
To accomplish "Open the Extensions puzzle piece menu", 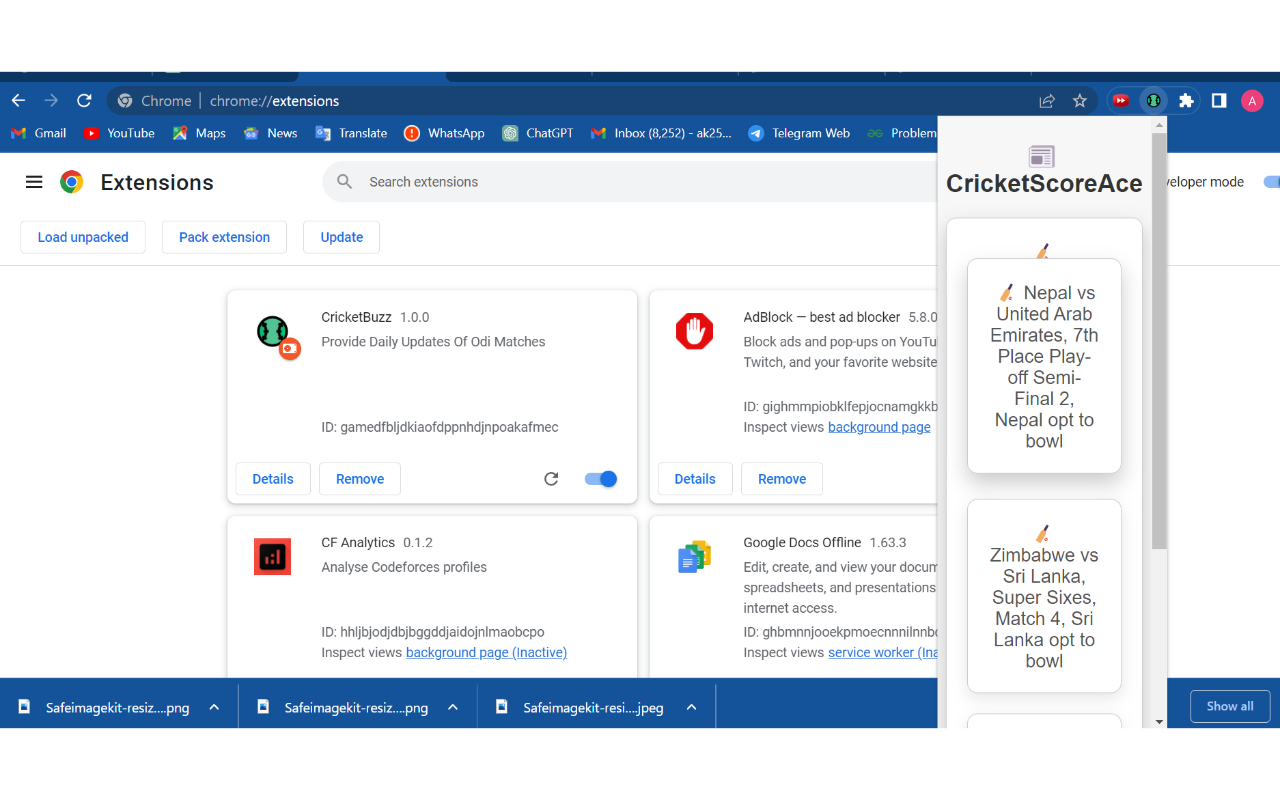I will 1186,101.
